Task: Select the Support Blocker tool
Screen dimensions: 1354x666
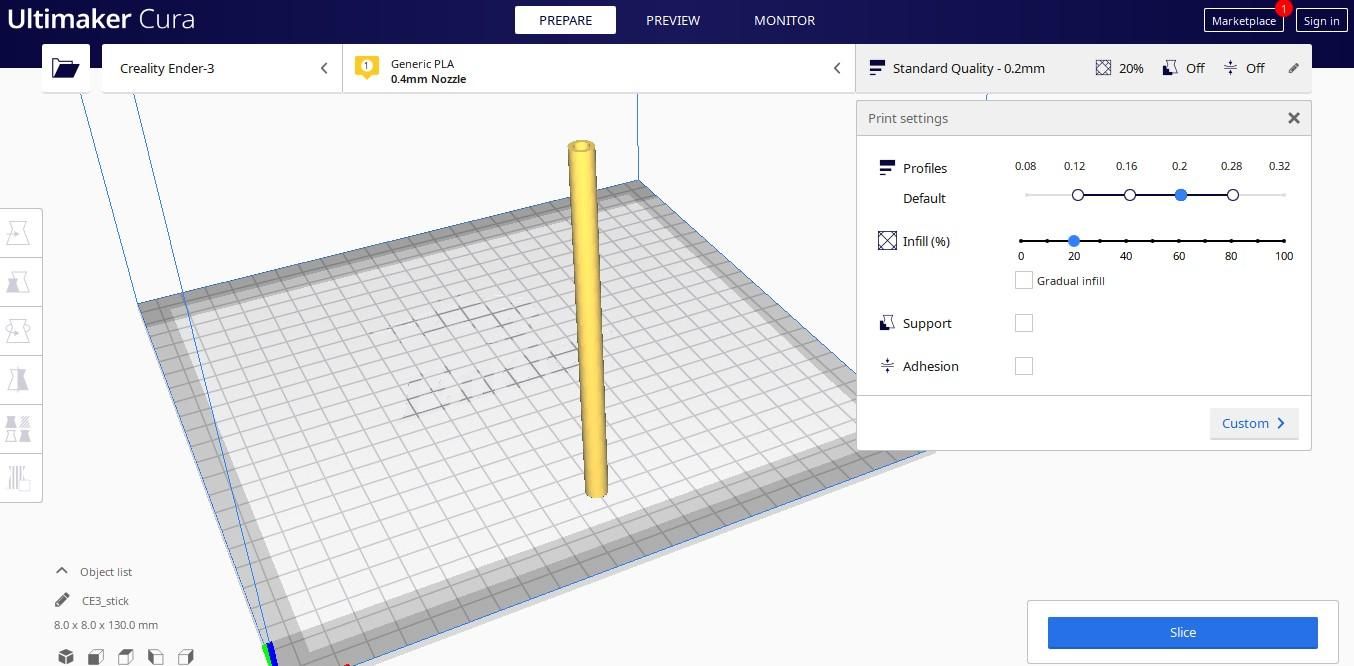Action: click(18, 477)
